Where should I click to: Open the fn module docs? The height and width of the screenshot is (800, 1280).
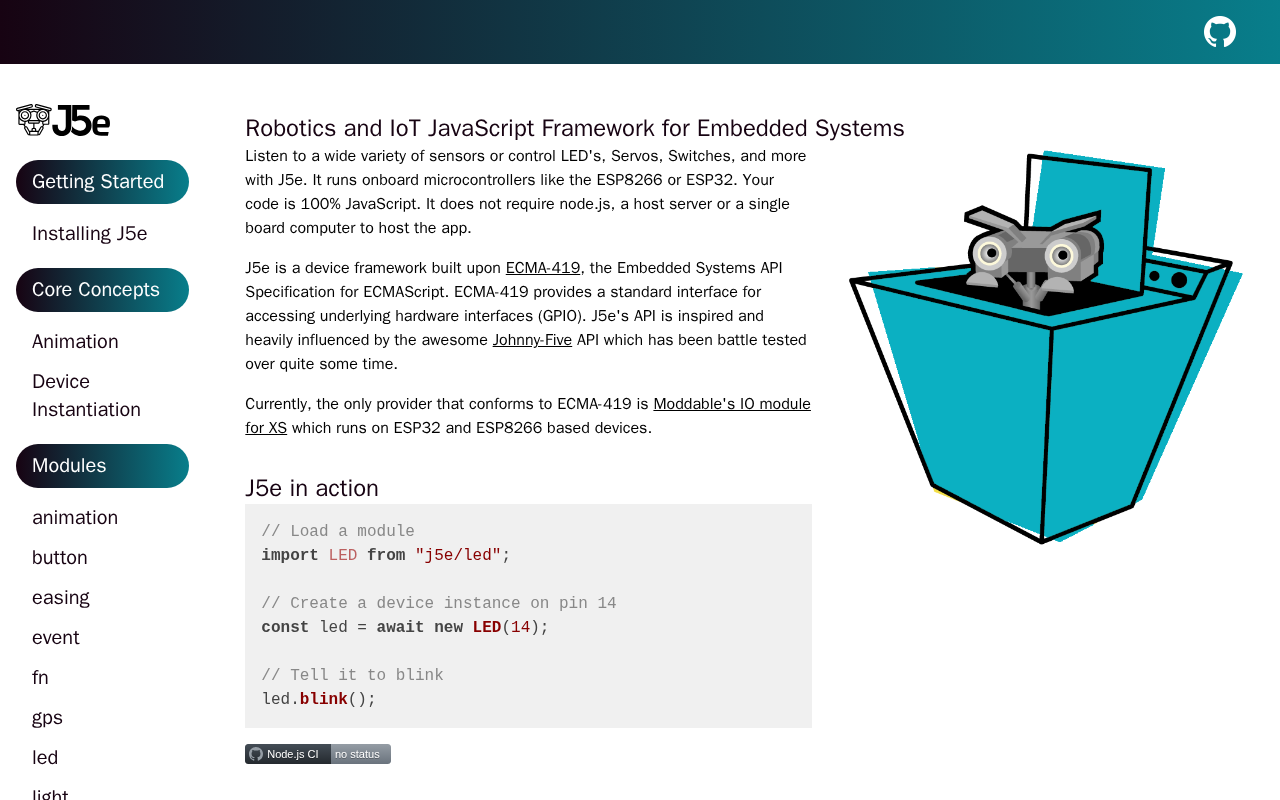point(40,678)
